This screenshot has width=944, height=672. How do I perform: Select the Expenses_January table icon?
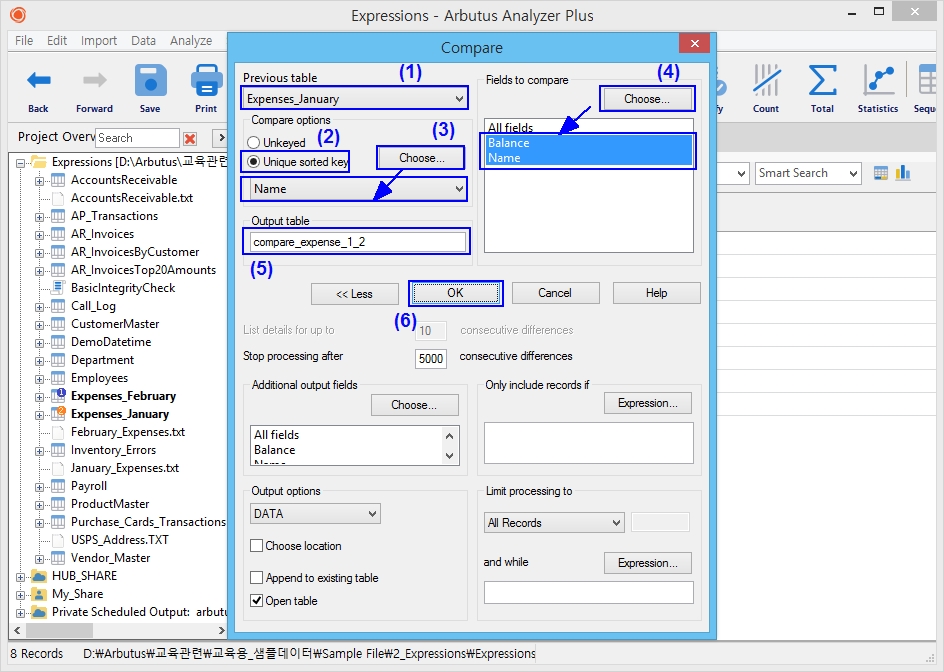point(58,414)
